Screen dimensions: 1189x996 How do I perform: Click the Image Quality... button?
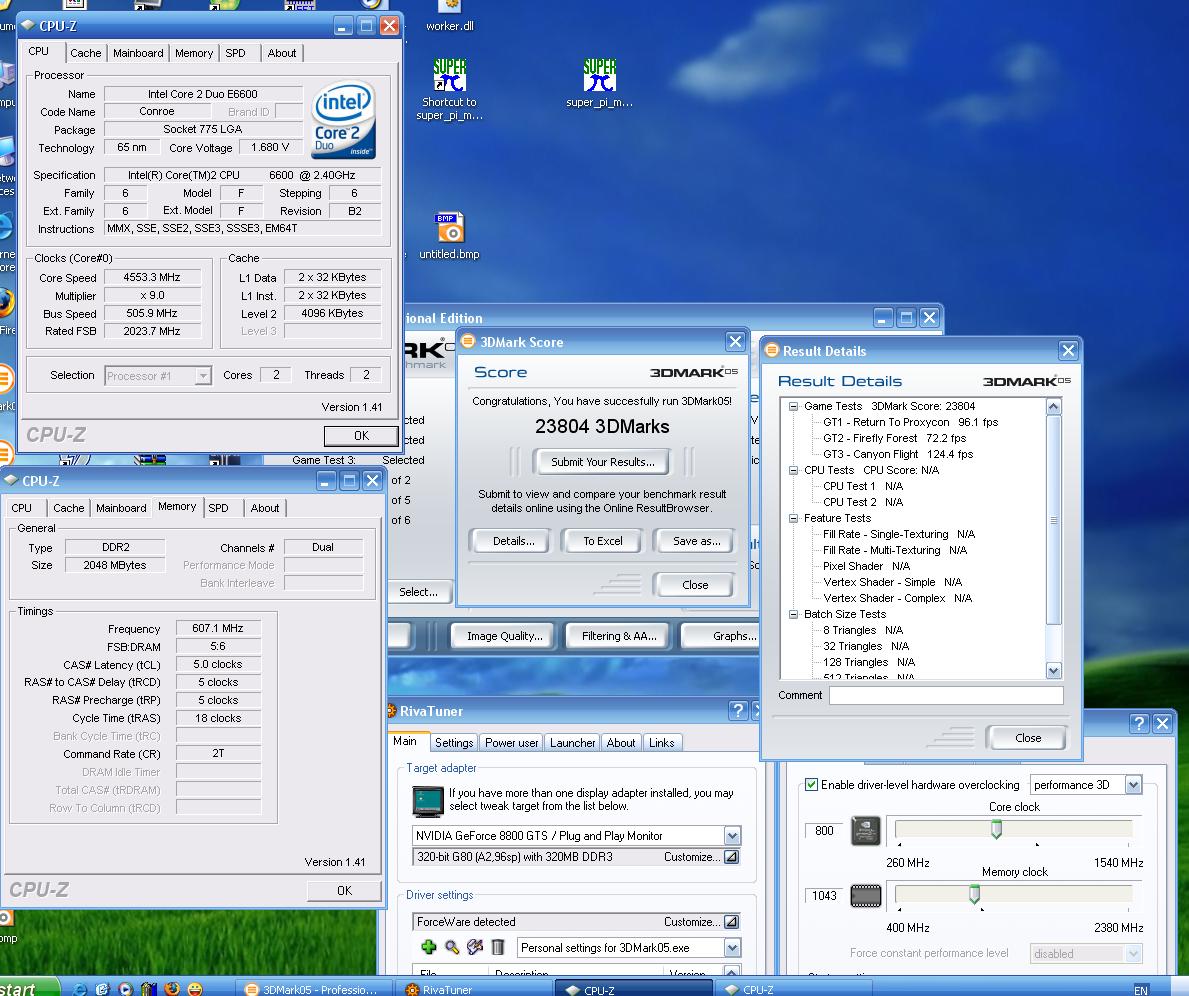click(505, 636)
